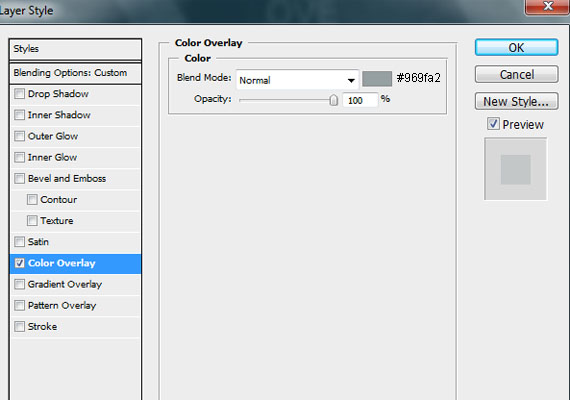Turn on the Inner Glow effect checkbox

[19, 157]
